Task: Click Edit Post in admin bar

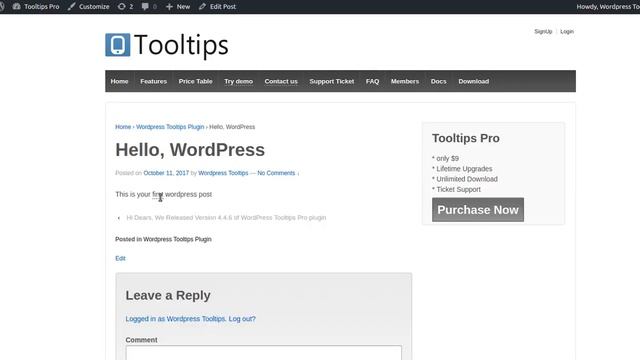Action: [x=217, y=7]
